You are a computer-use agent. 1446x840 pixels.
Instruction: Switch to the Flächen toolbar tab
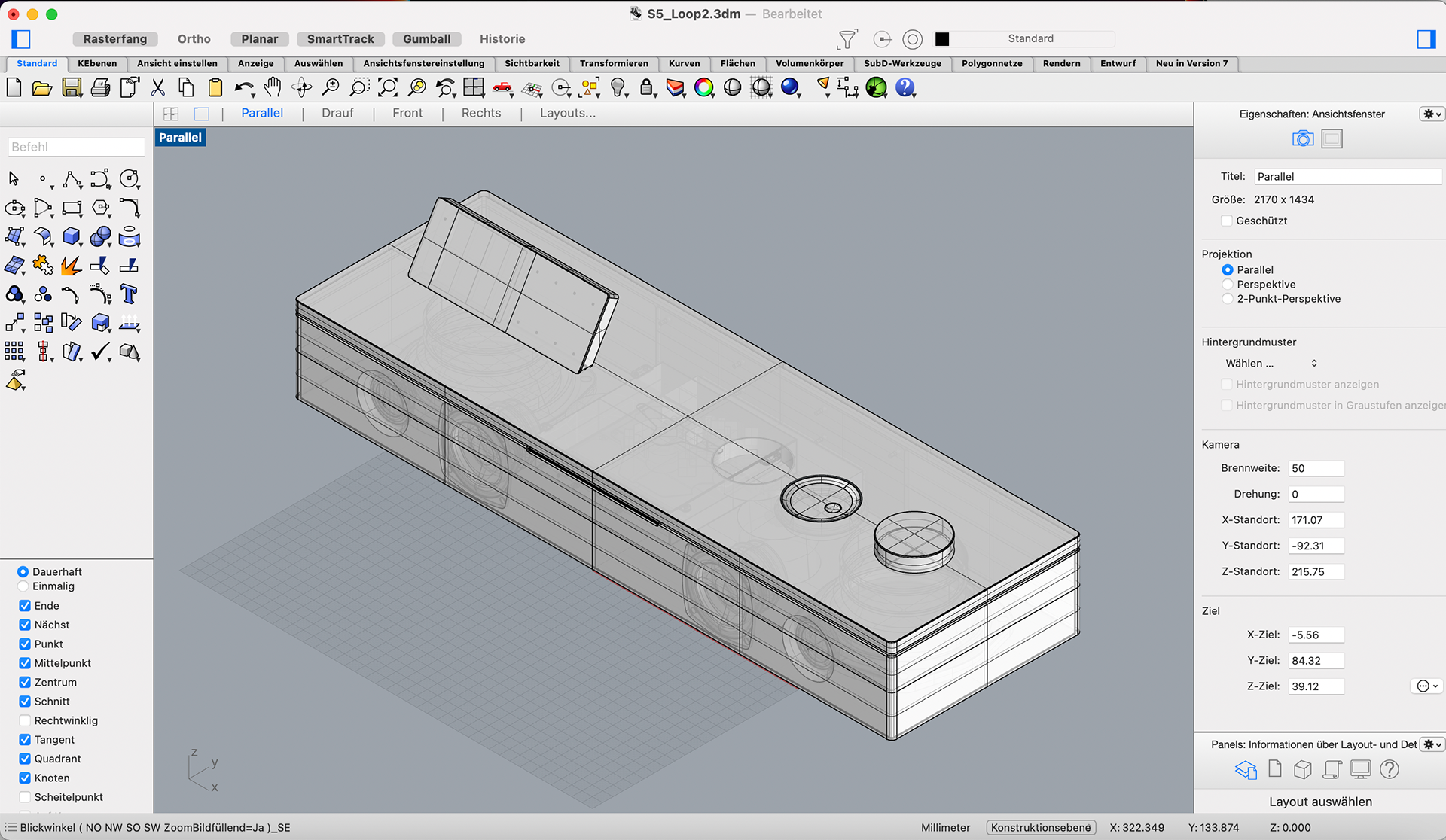[x=737, y=64]
